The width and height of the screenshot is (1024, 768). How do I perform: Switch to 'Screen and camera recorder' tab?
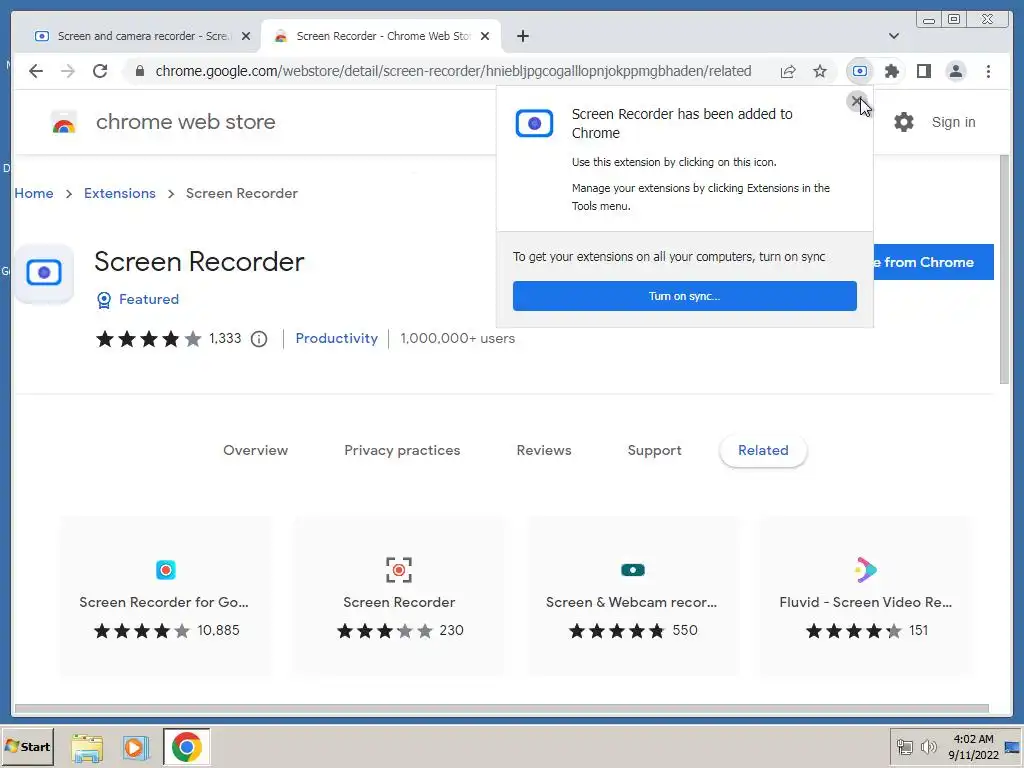pos(134,36)
